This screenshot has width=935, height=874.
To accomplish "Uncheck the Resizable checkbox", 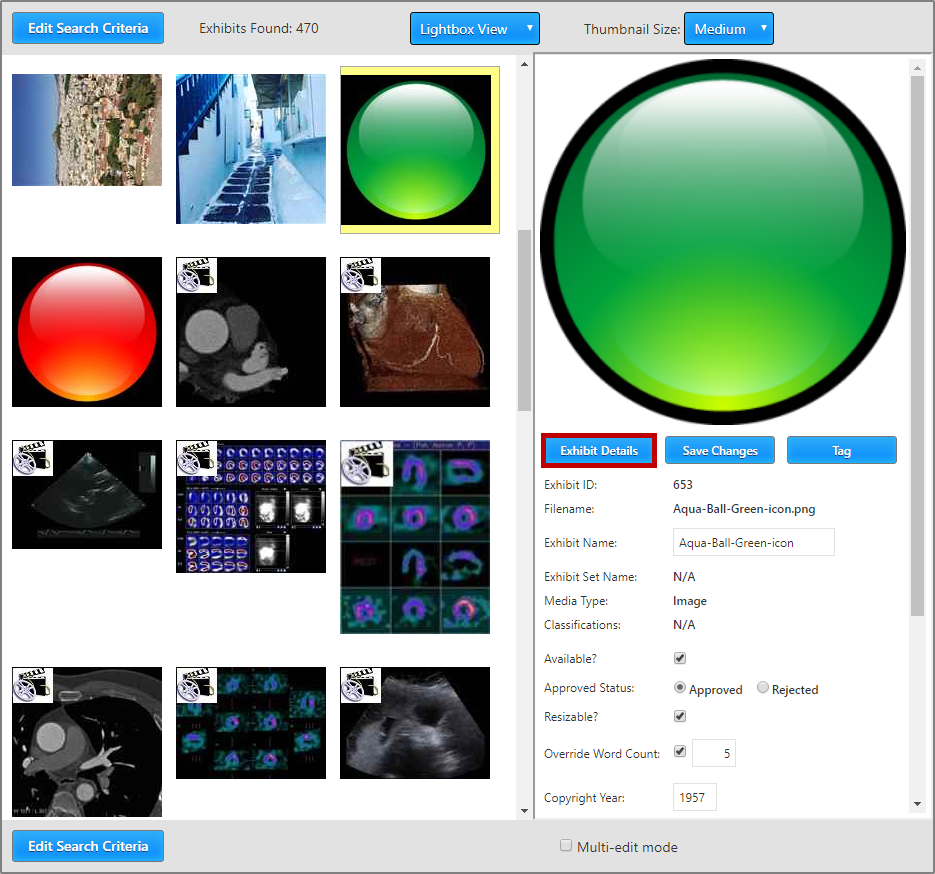I will (x=680, y=717).
